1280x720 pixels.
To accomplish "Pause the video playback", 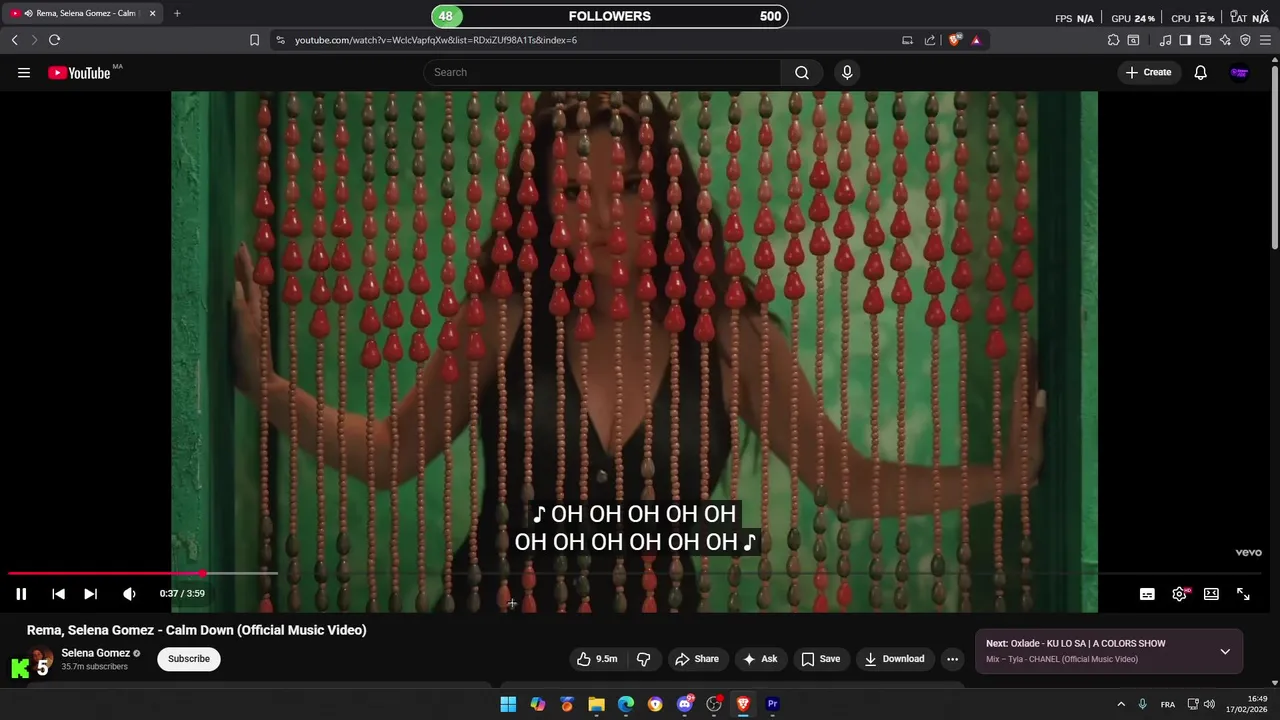I will [21, 594].
